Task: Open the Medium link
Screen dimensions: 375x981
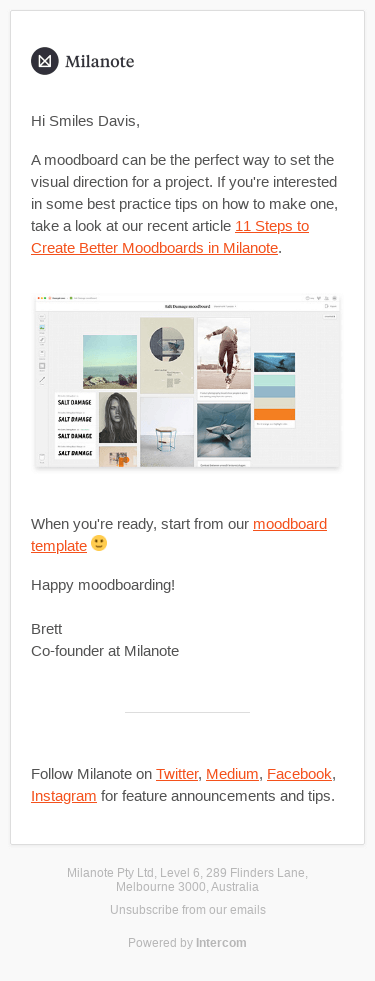Action: pos(232,774)
